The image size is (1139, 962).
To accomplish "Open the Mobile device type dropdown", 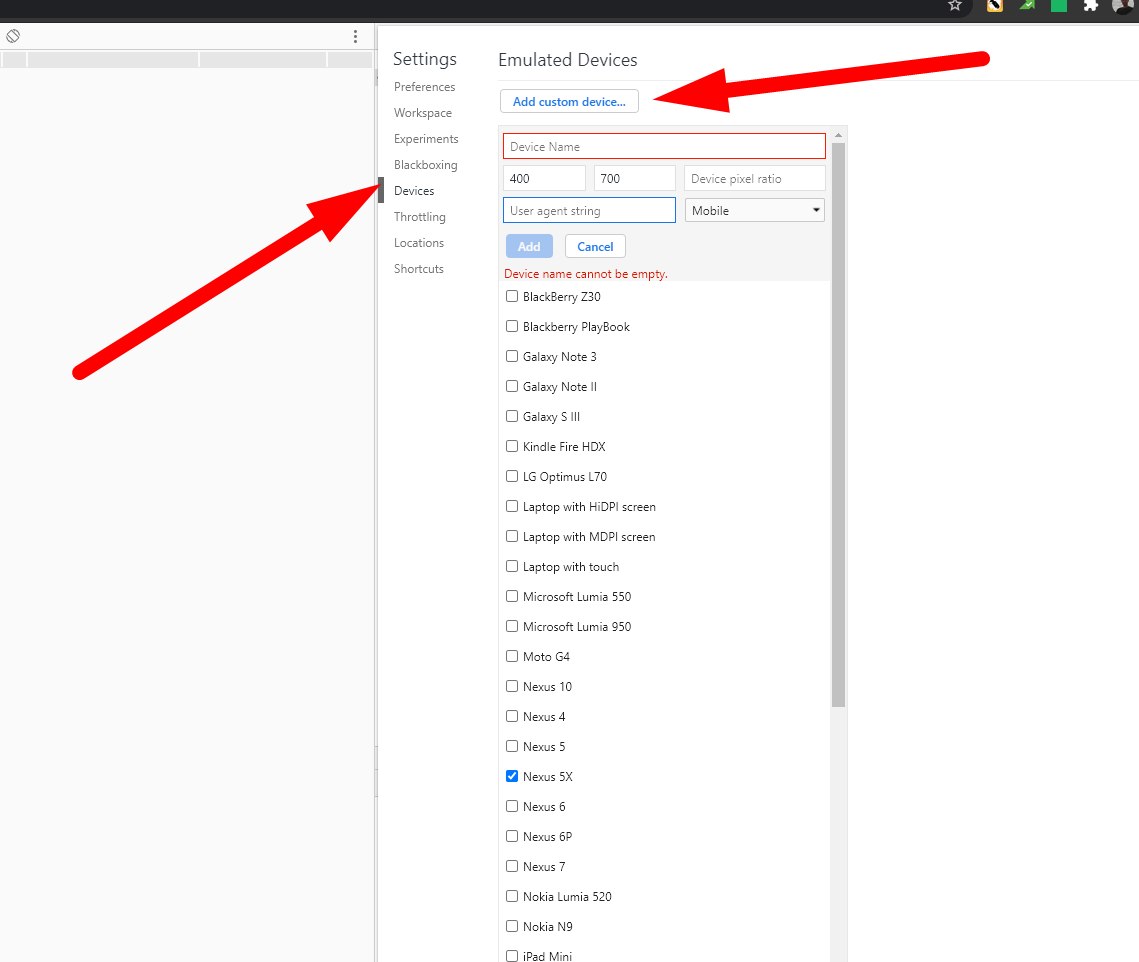I will (x=755, y=210).
